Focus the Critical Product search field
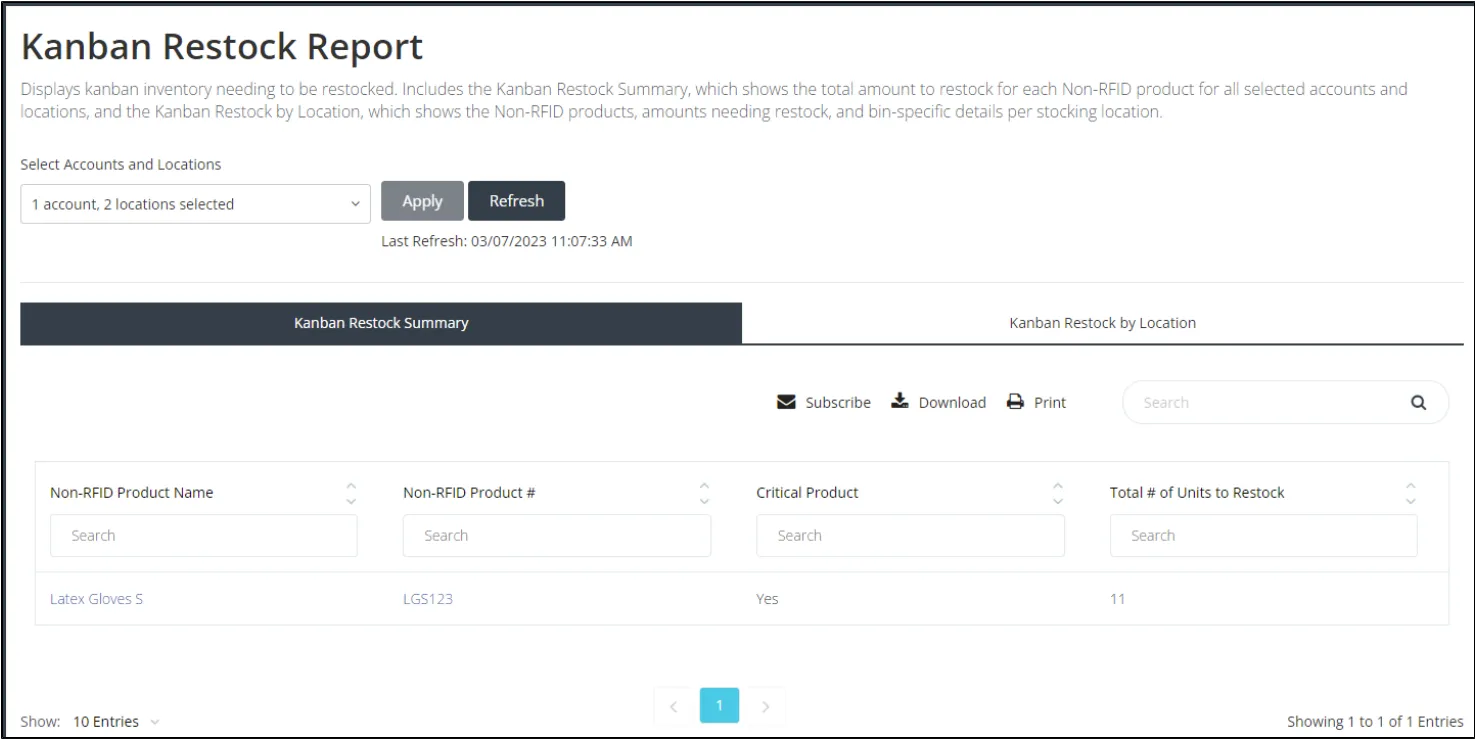 [910, 536]
